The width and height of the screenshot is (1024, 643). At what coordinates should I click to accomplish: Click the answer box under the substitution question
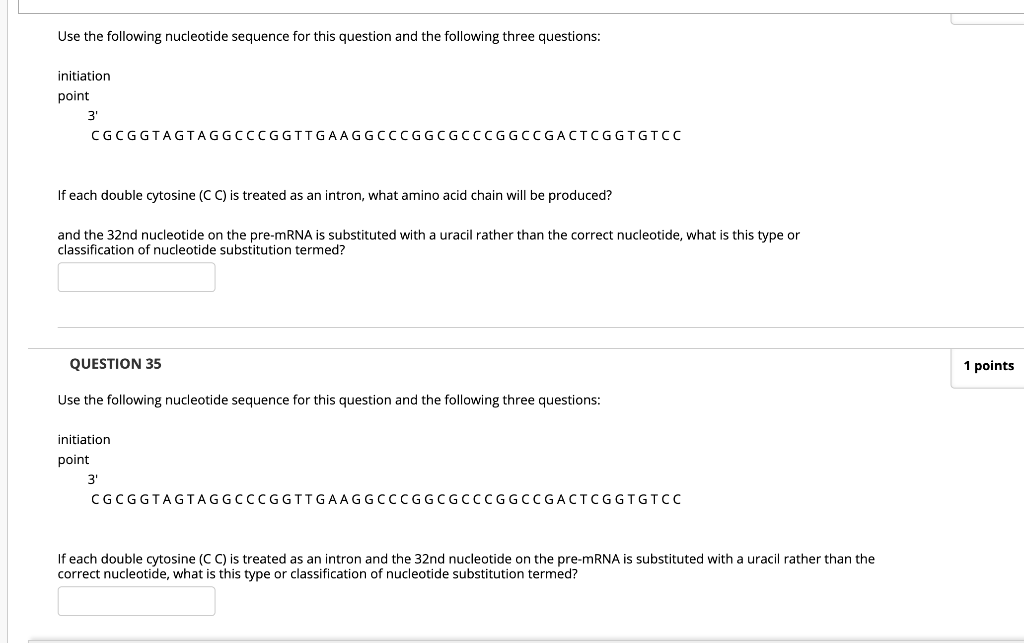tap(136, 277)
